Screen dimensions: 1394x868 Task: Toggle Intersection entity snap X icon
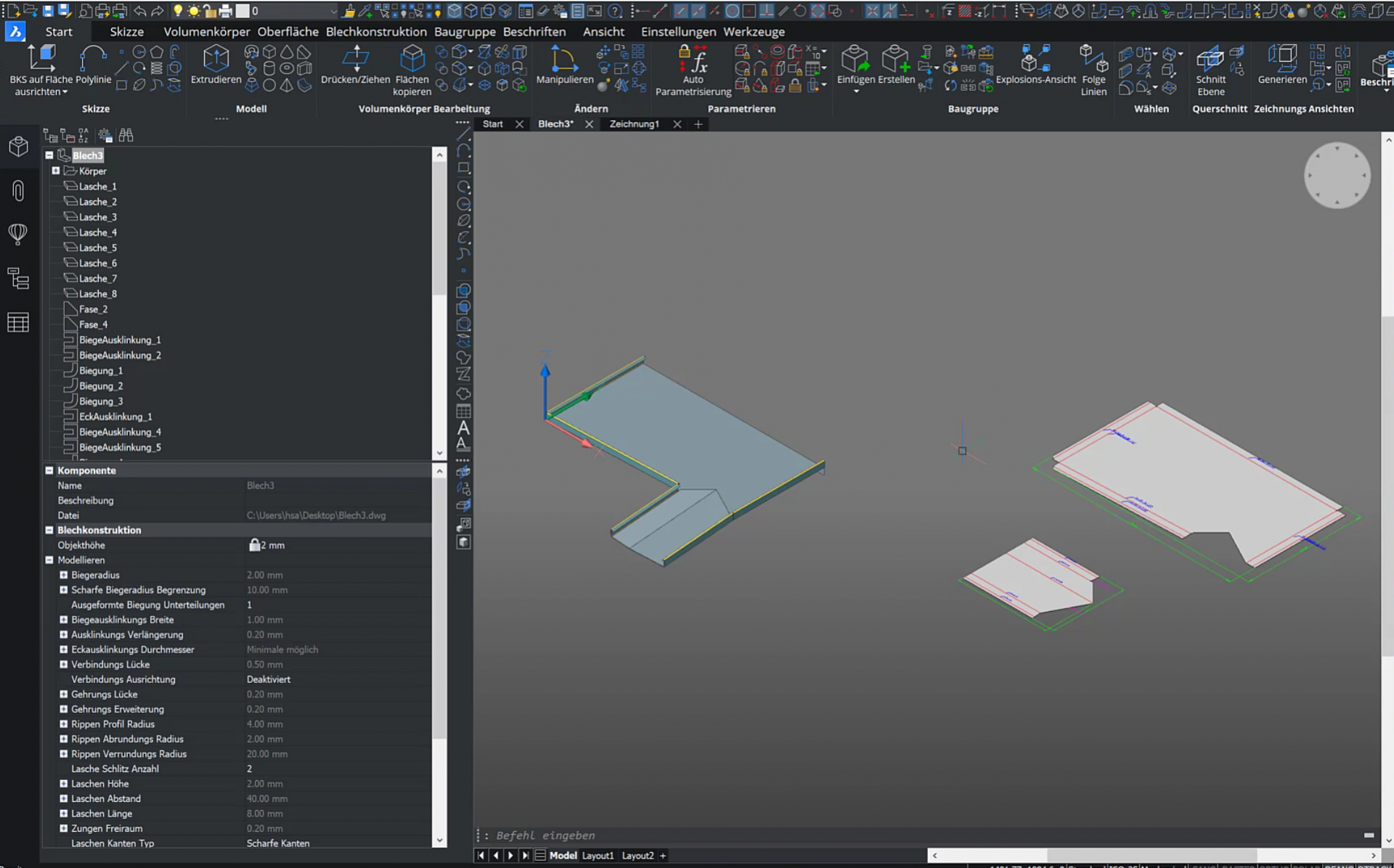tap(873, 11)
